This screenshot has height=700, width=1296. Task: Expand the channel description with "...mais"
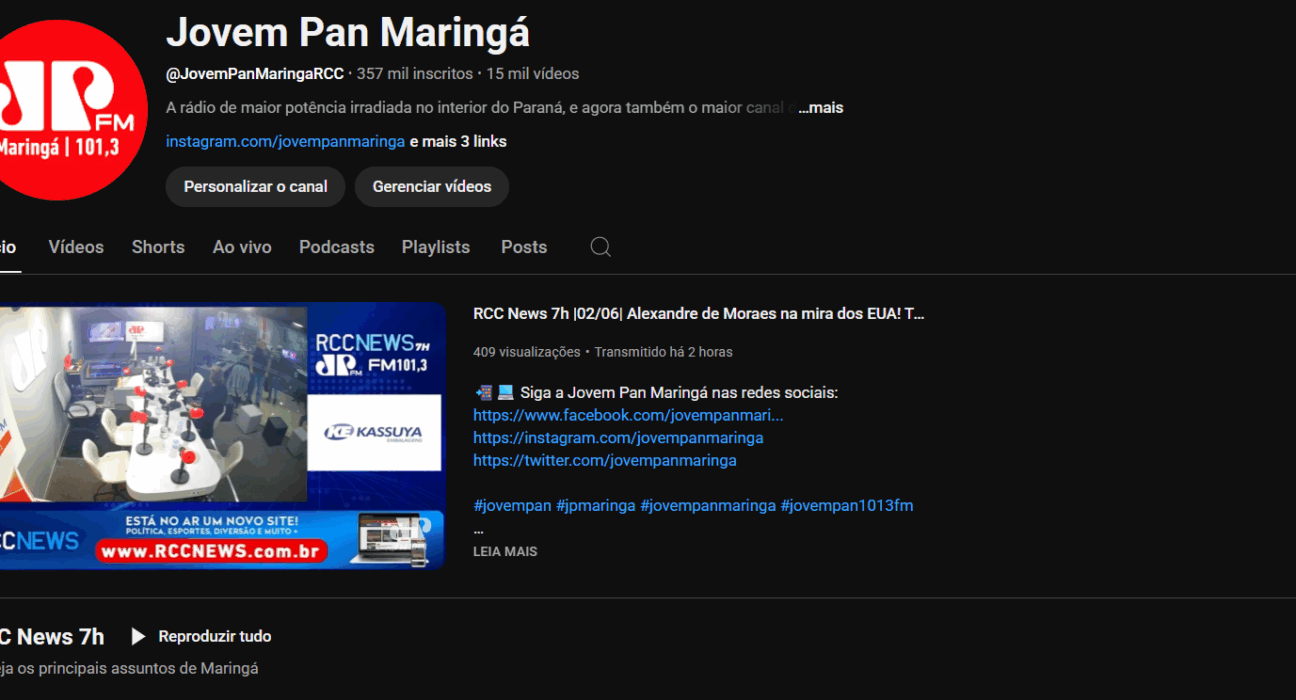pos(821,108)
